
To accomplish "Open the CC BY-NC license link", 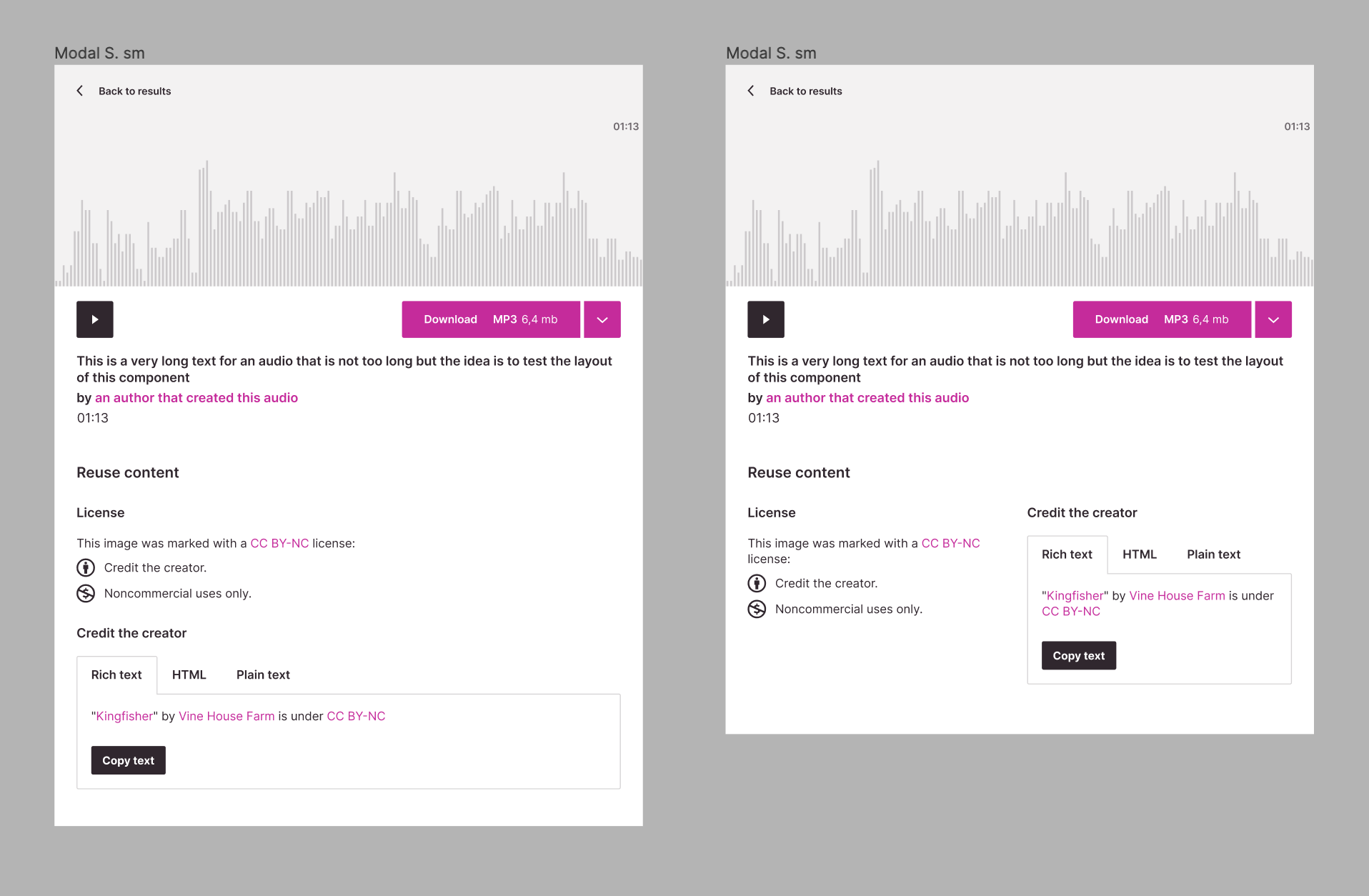I will (279, 543).
